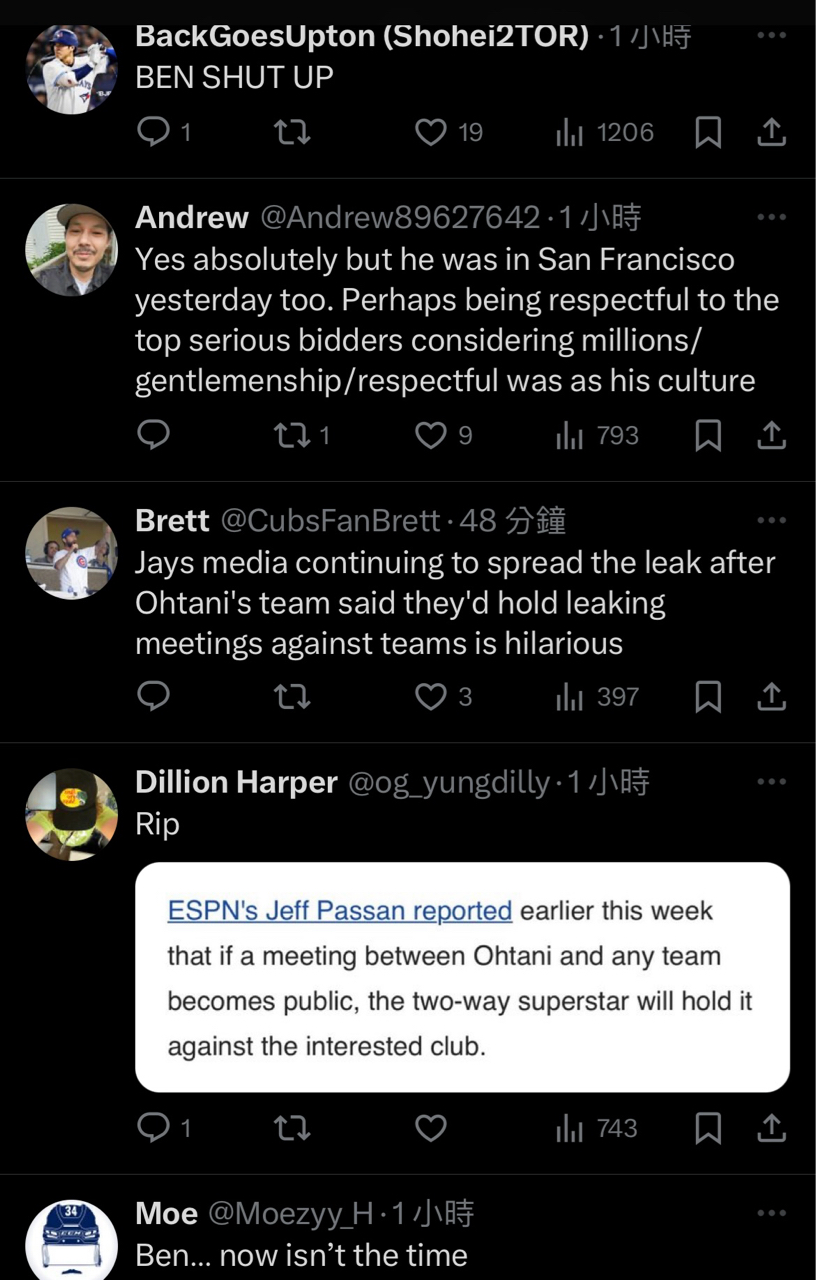View analytics of Brett's tweet showing 397
The height and width of the screenshot is (1280, 816).
click(597, 697)
